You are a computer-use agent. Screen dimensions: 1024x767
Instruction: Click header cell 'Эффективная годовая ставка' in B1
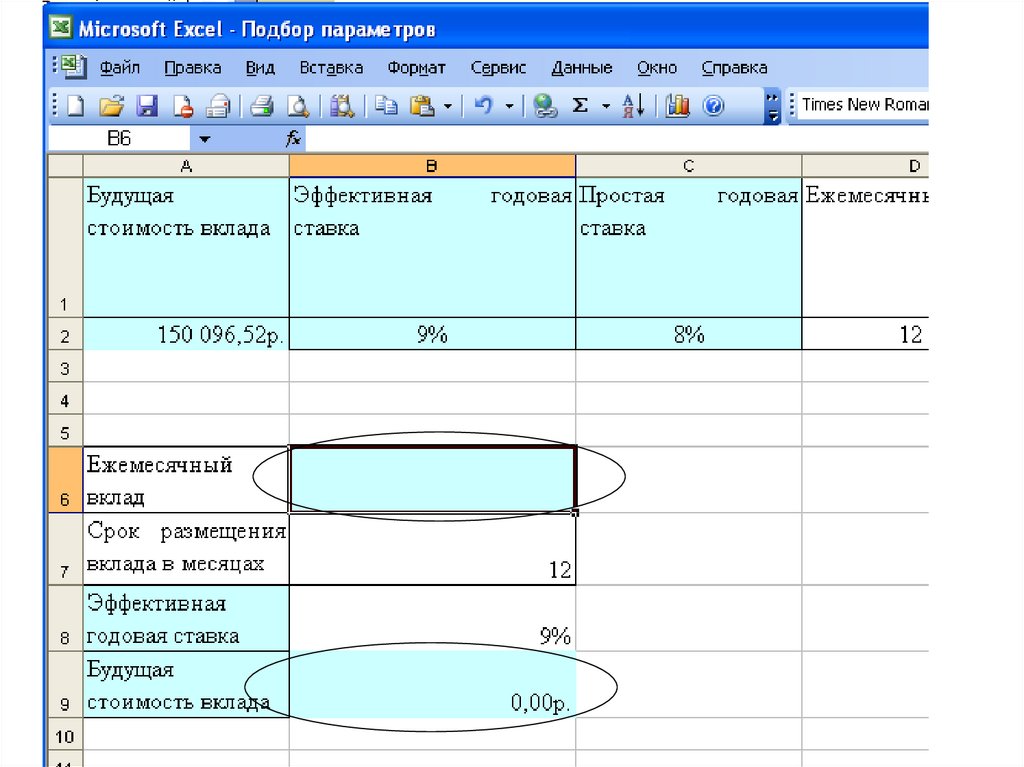tap(432, 248)
